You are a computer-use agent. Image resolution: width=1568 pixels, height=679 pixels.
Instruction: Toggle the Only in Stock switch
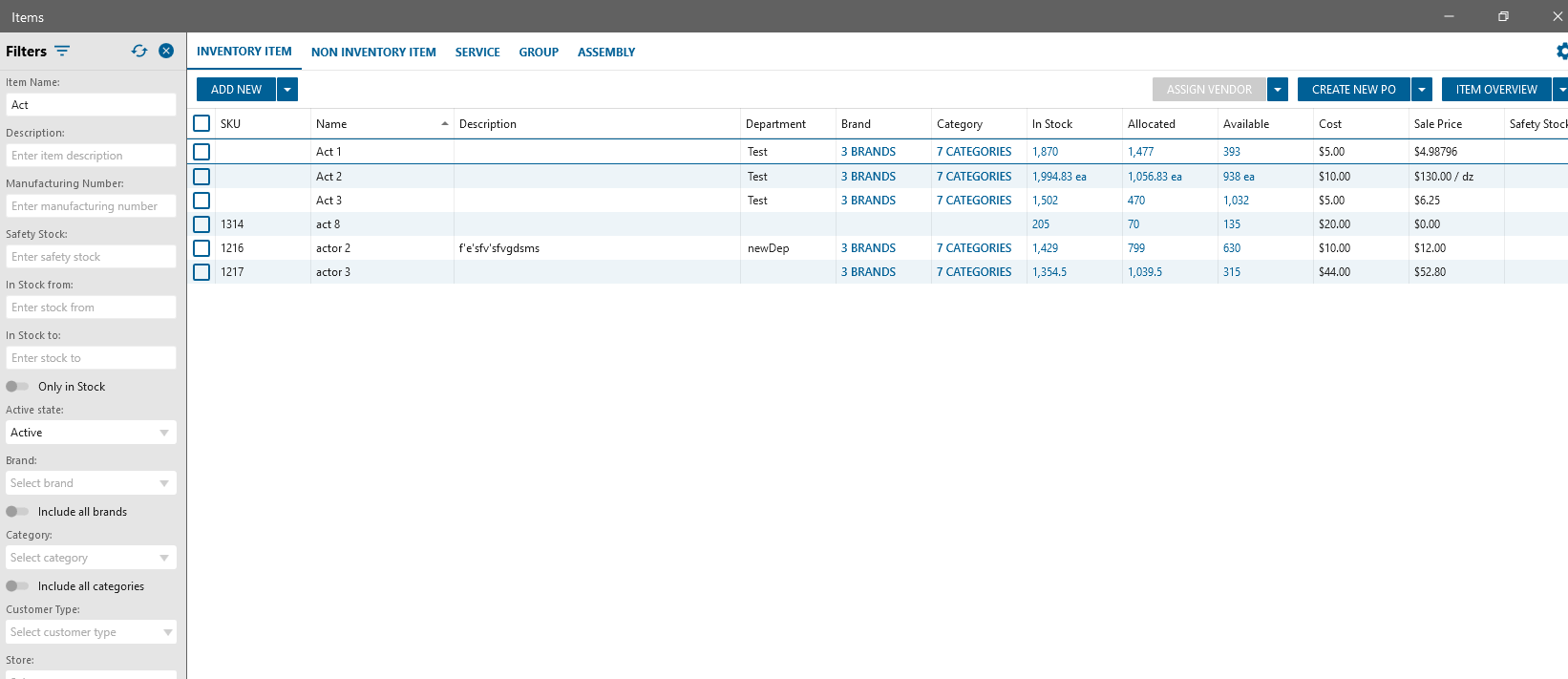(17, 387)
